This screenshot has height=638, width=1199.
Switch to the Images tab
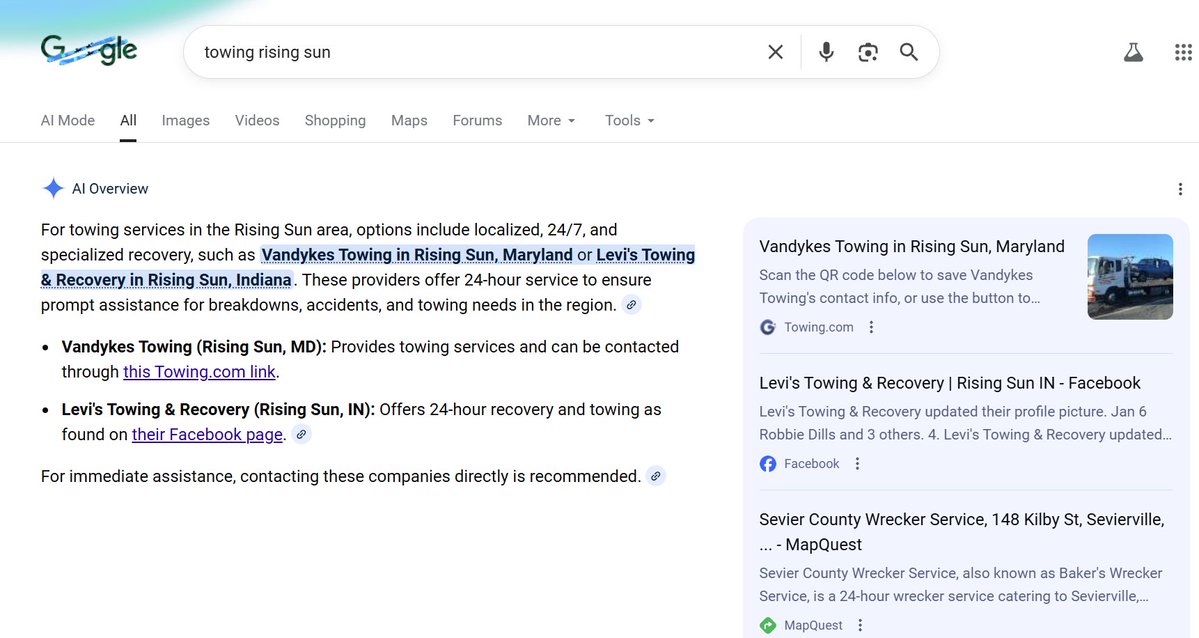[185, 120]
